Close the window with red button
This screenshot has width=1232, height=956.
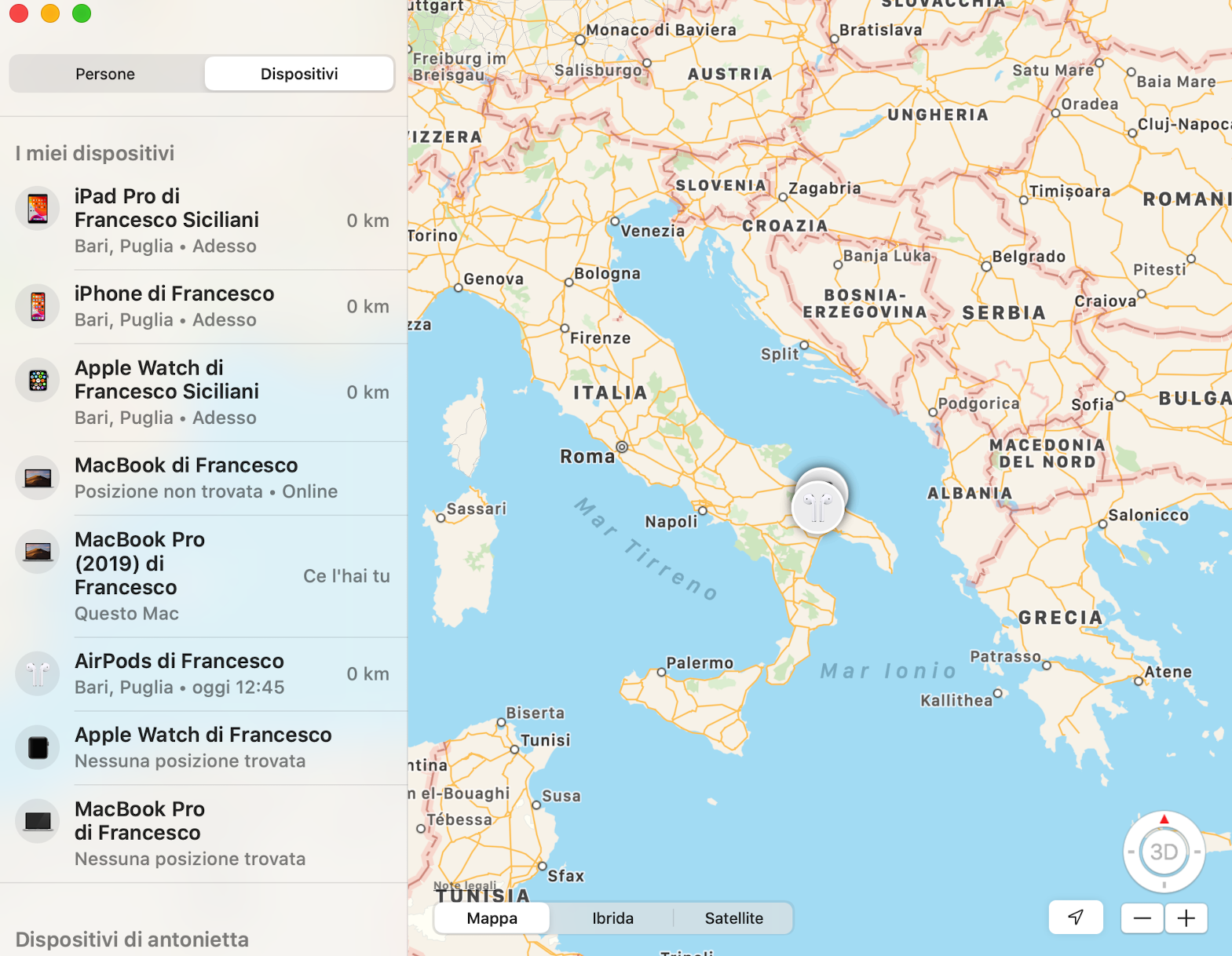[19, 13]
